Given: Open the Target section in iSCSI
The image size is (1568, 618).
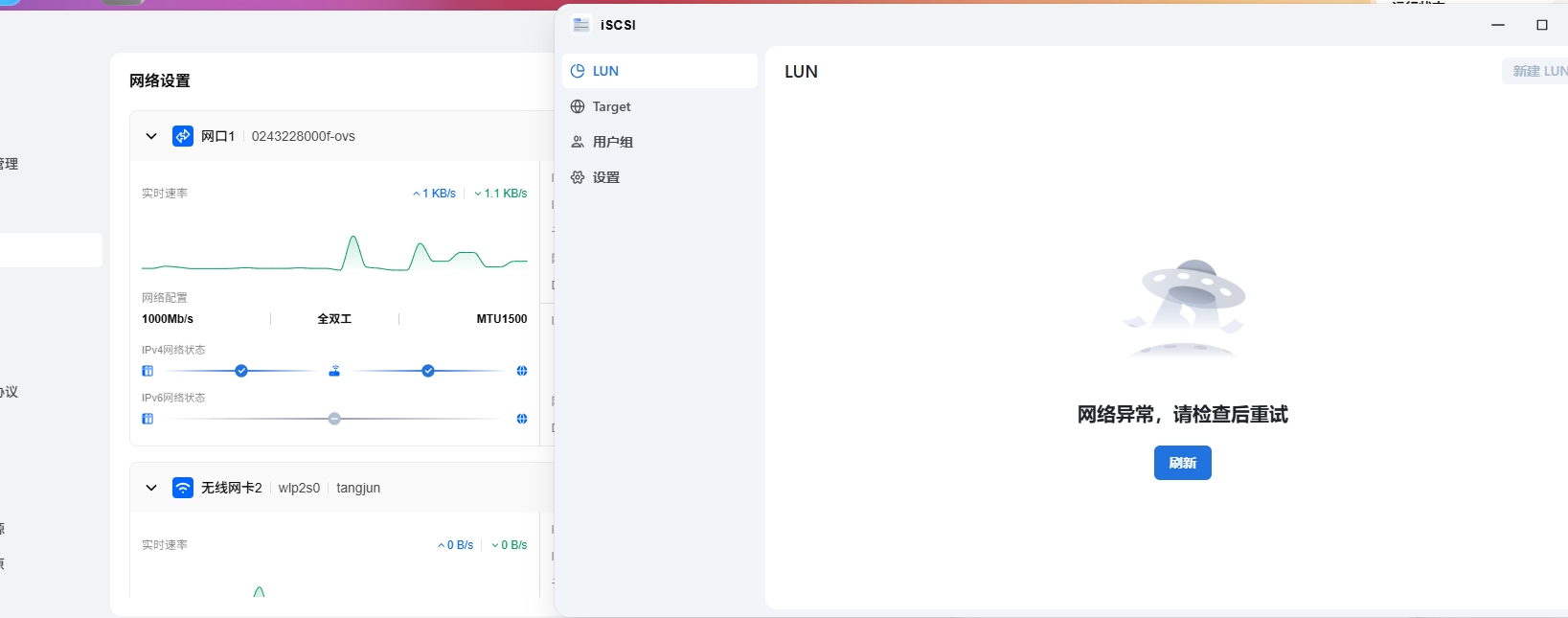Looking at the screenshot, I should click(x=659, y=106).
